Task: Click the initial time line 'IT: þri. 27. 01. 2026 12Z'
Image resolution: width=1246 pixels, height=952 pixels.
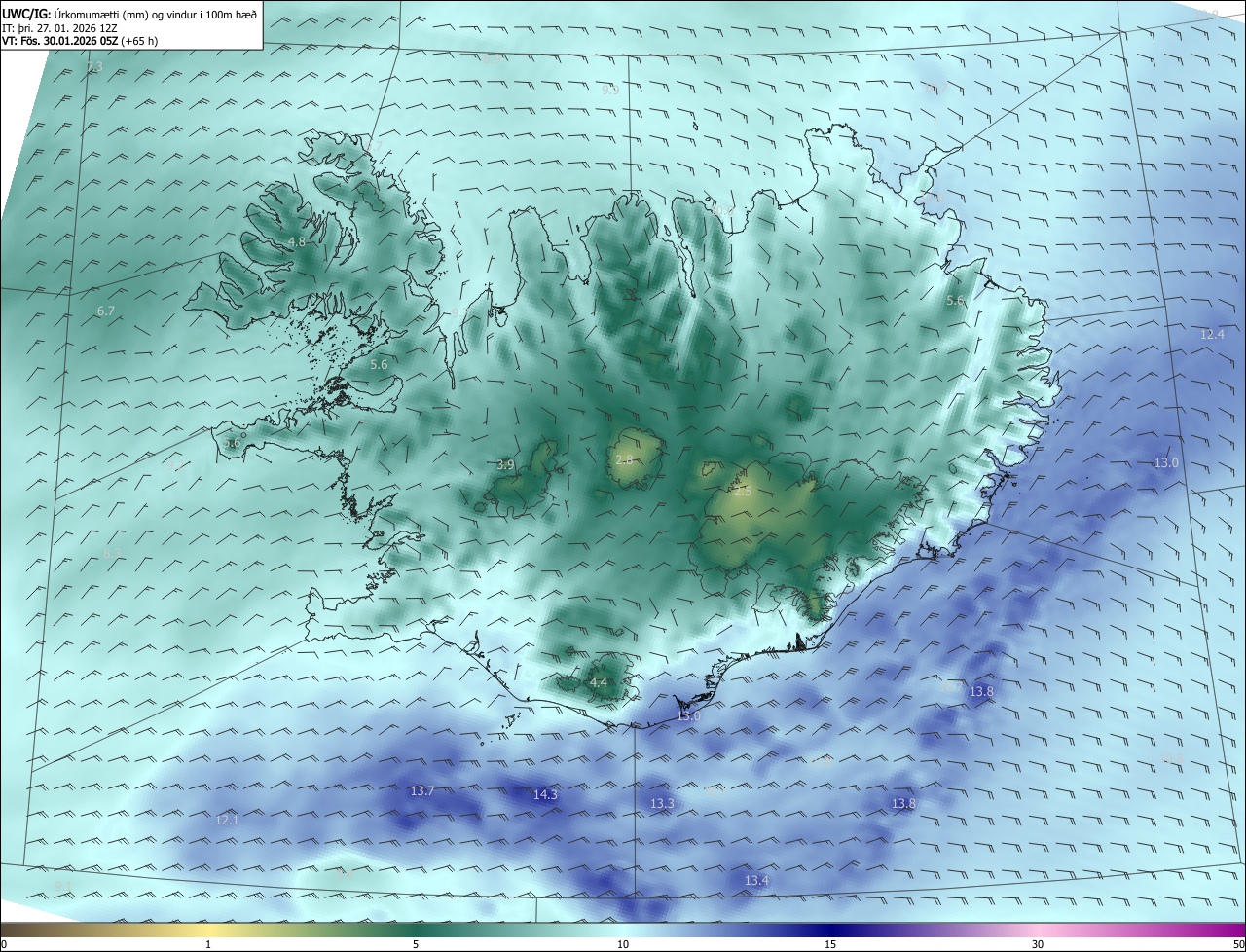Action: coord(61,28)
